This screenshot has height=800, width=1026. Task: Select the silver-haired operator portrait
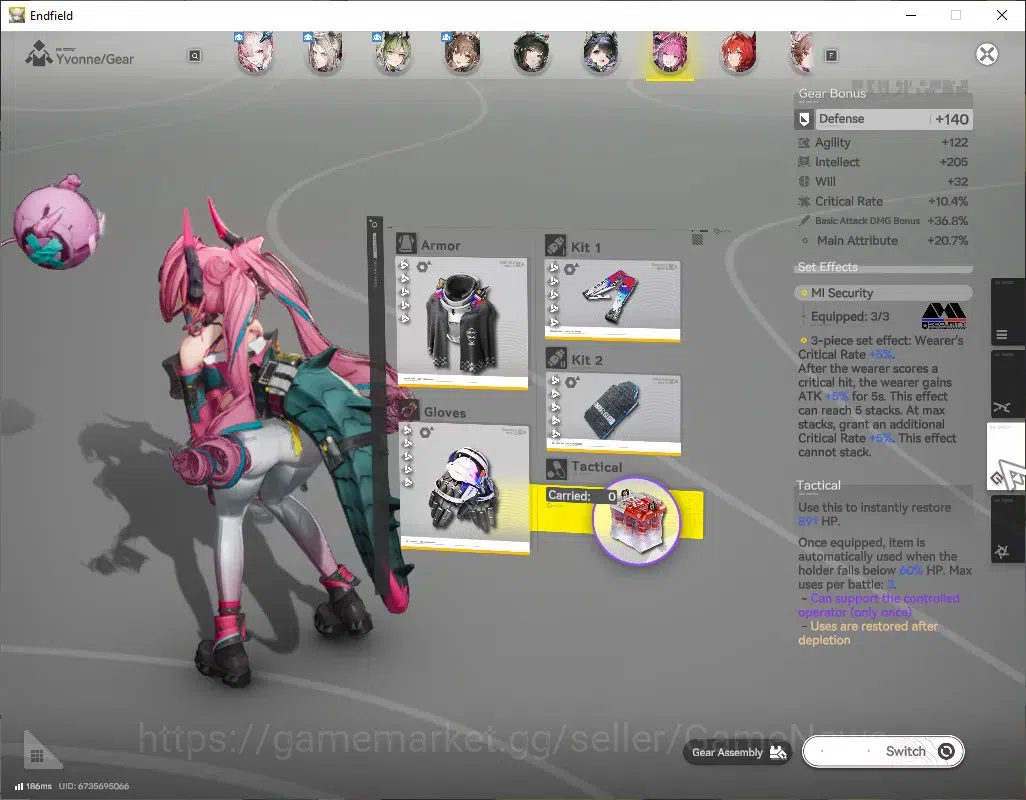[325, 53]
